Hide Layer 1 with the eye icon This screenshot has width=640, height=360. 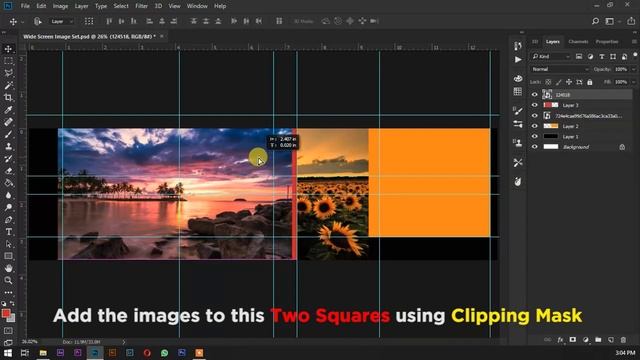coord(535,137)
